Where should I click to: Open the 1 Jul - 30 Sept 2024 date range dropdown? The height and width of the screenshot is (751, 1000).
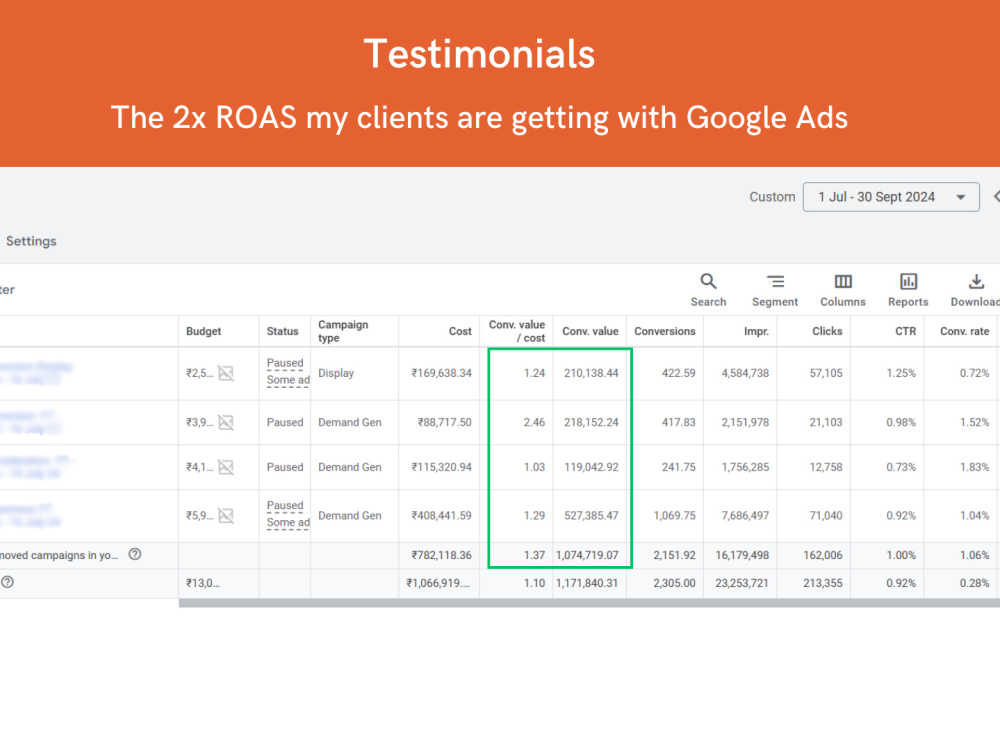pos(891,197)
